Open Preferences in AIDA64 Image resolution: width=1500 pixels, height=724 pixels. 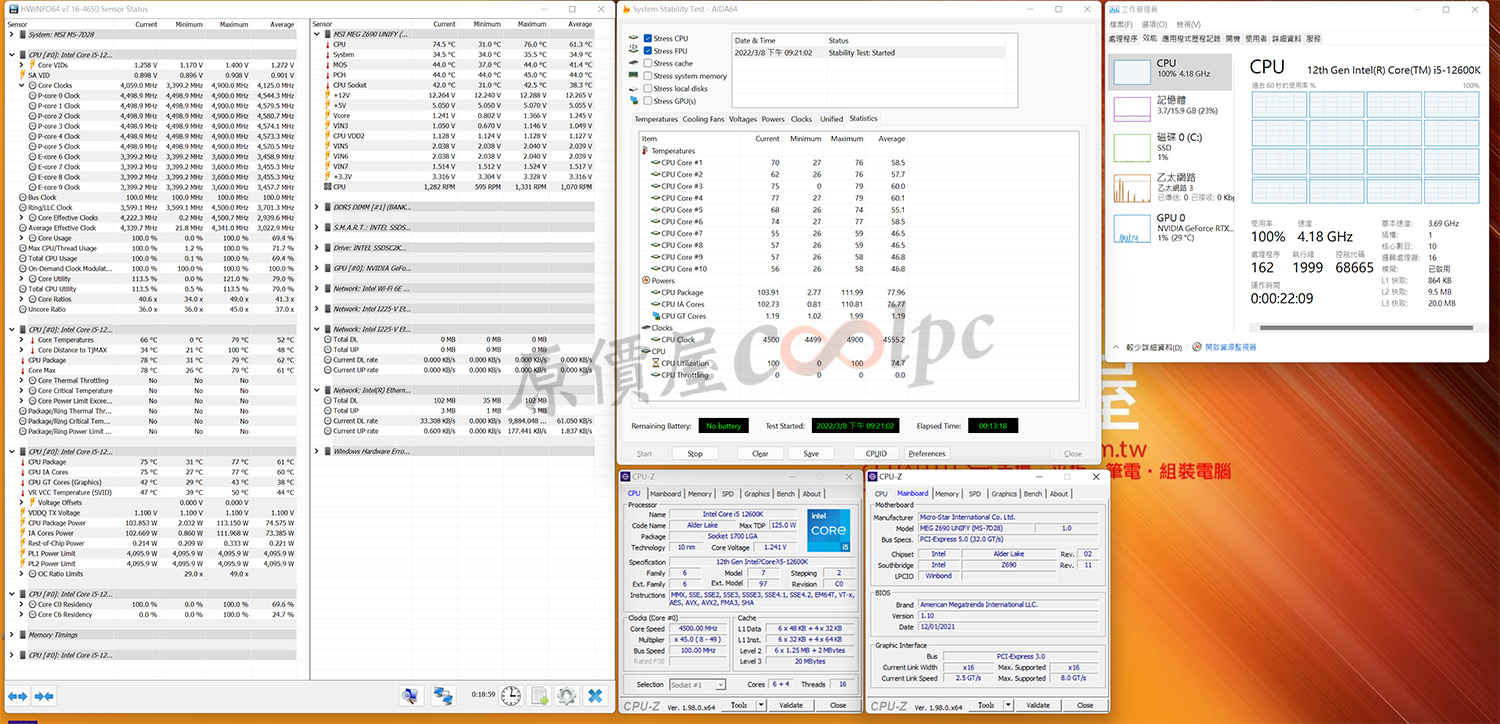(x=927, y=453)
